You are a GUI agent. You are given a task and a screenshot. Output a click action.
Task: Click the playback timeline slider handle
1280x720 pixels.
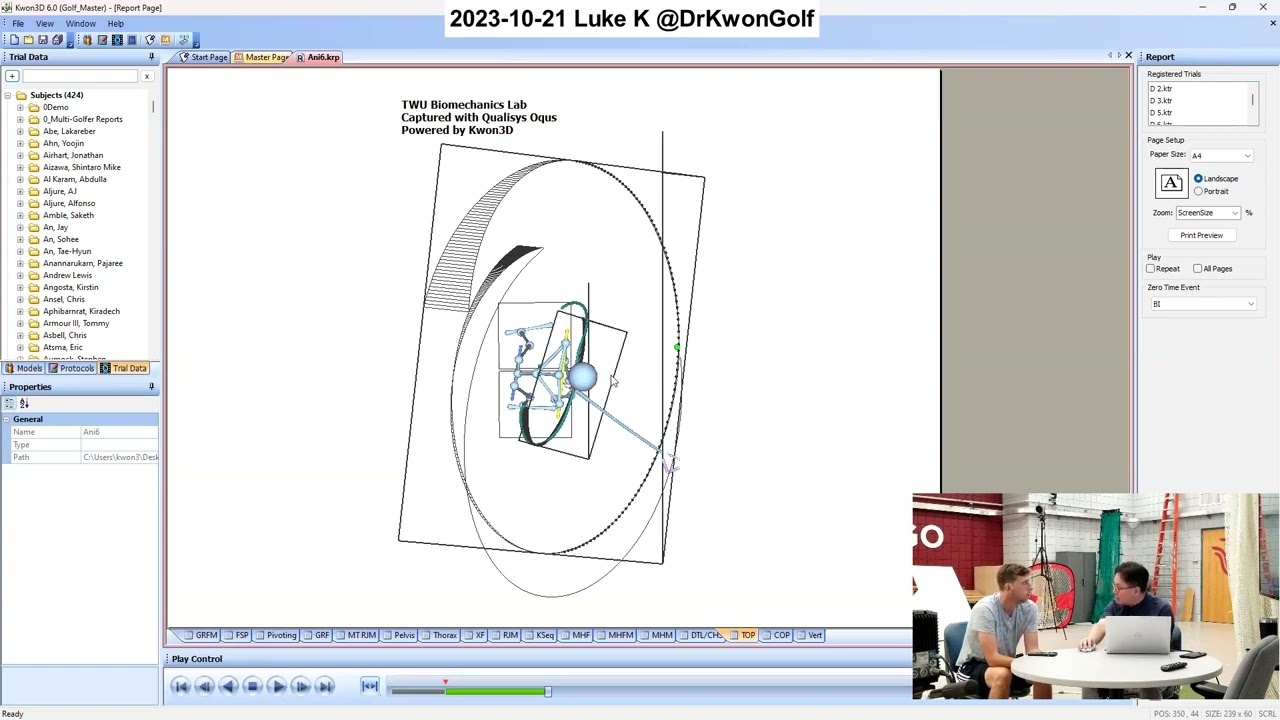tap(547, 691)
